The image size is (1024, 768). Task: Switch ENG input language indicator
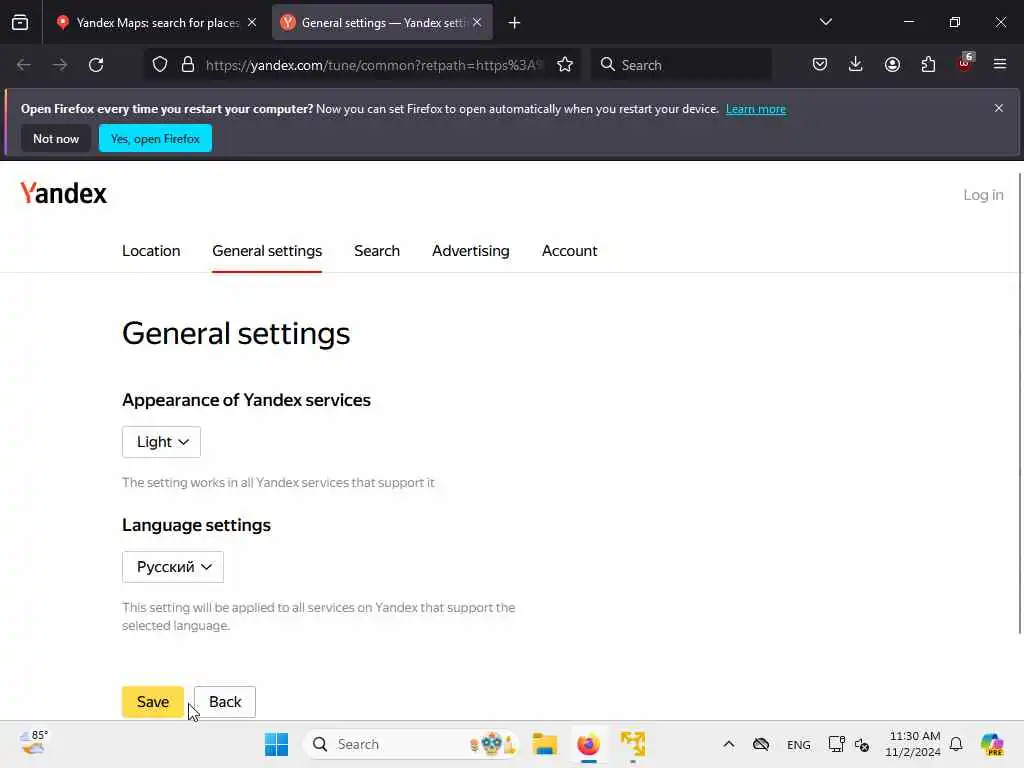point(799,744)
